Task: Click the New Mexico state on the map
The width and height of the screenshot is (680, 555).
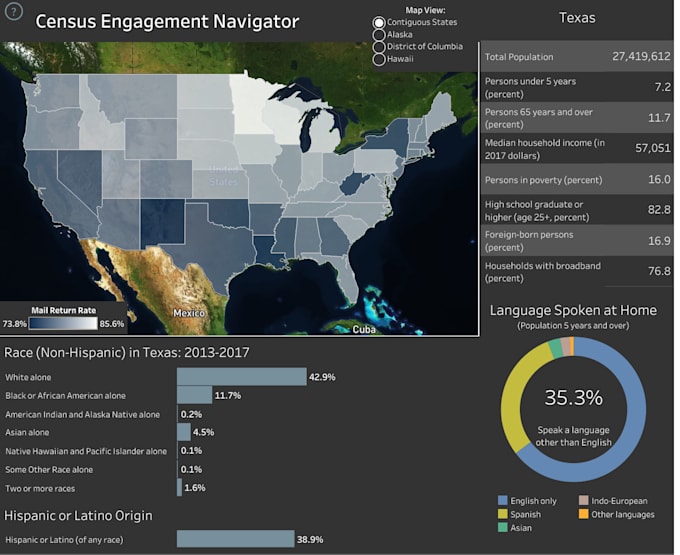Action: coord(163,221)
